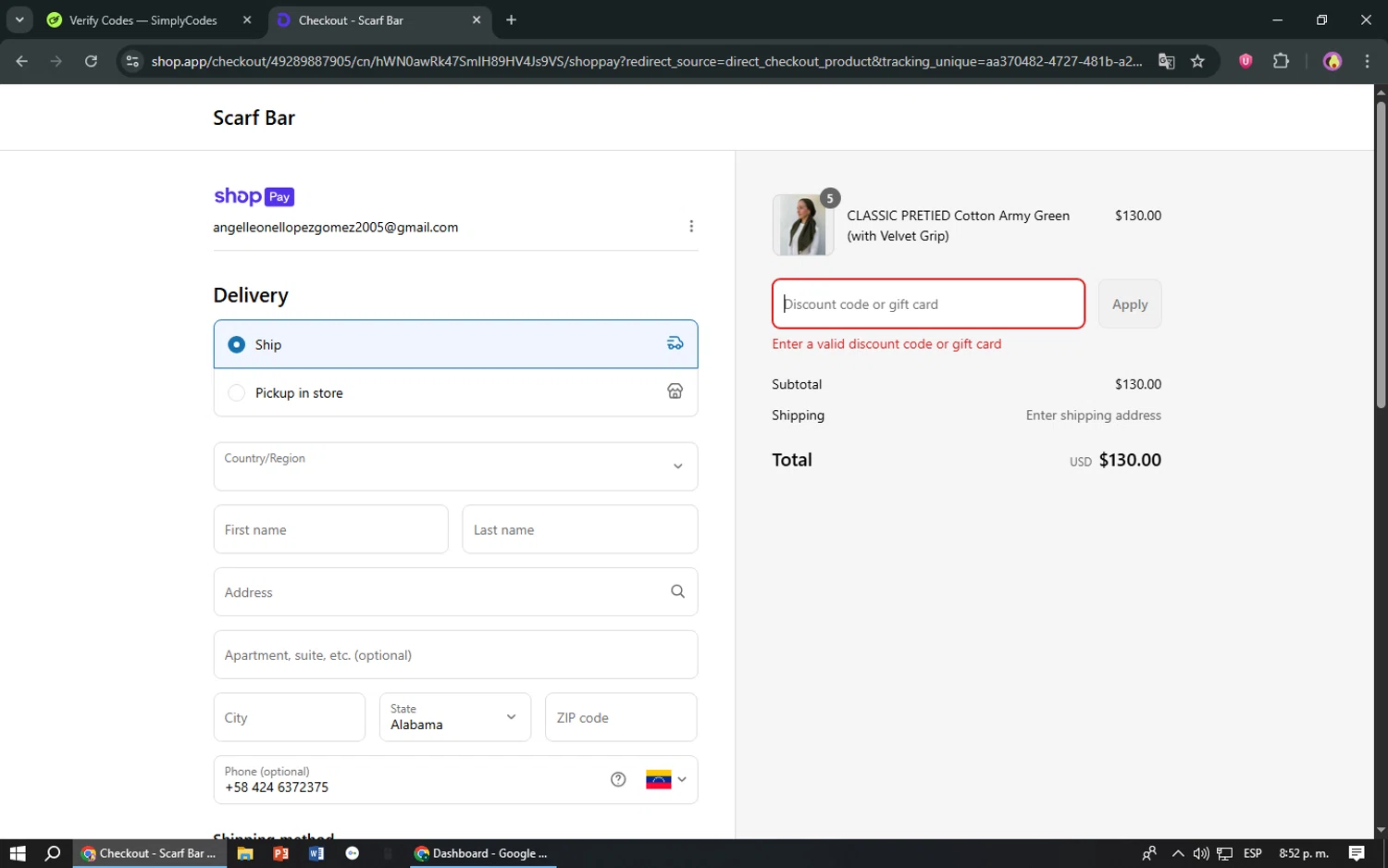Image resolution: width=1388 pixels, height=868 pixels.
Task: Click the page vertical scrollbar
Action: click(x=1381, y=254)
